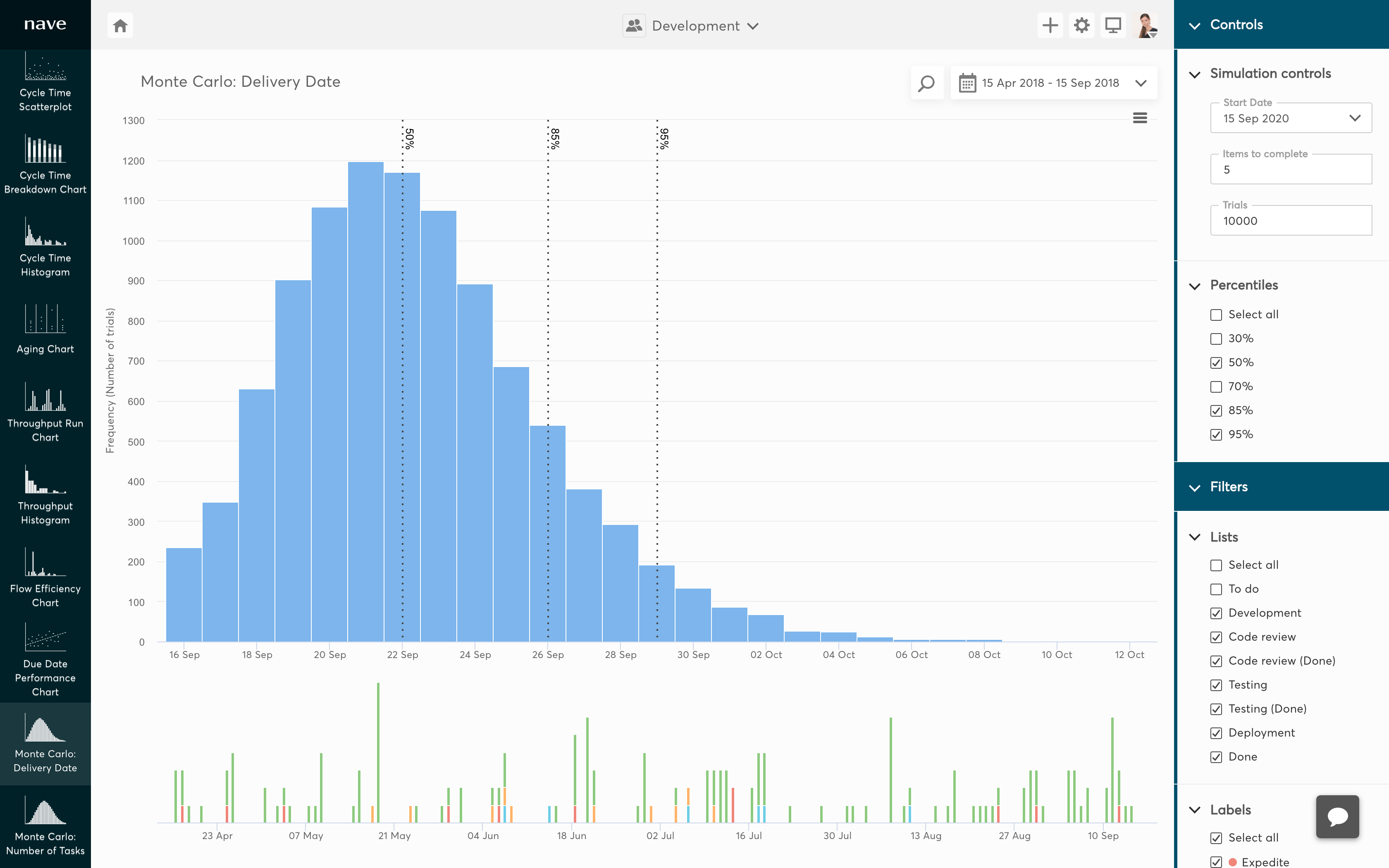Collapse the Simulation controls section
This screenshot has height=868, width=1389.
point(1196,74)
